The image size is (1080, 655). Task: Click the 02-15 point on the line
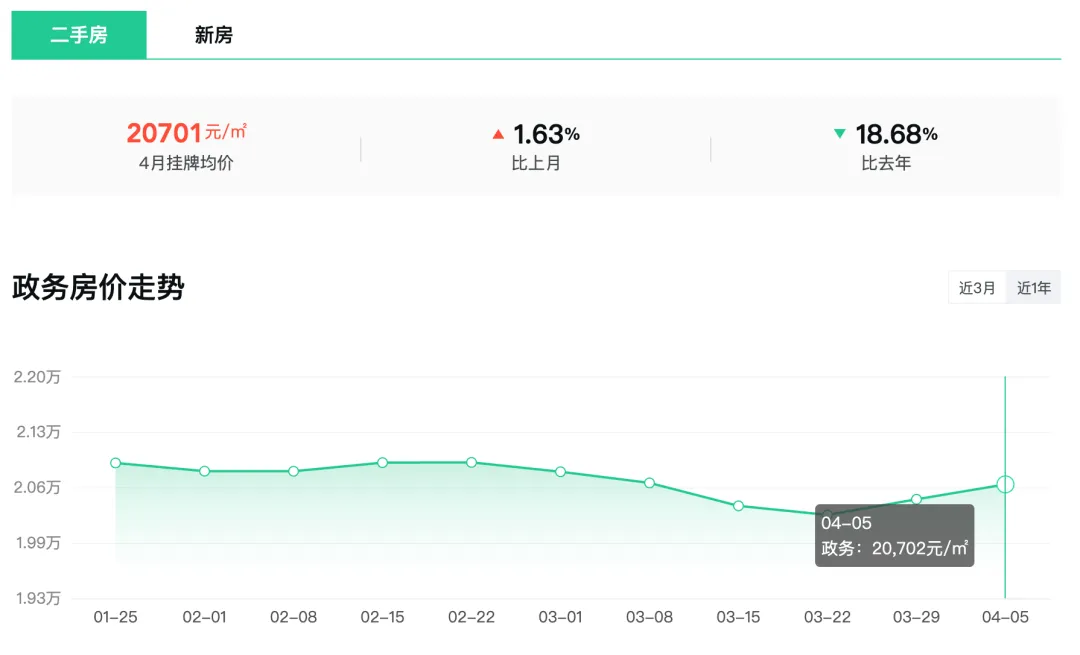point(383,463)
